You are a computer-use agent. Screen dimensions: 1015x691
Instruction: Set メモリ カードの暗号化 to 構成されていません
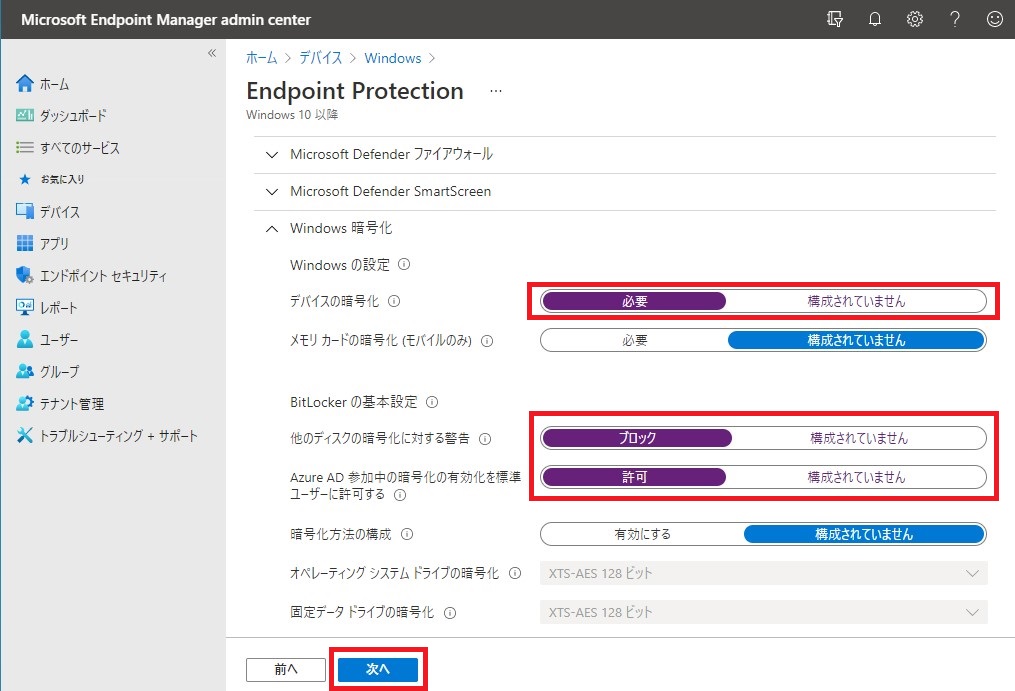point(856,340)
